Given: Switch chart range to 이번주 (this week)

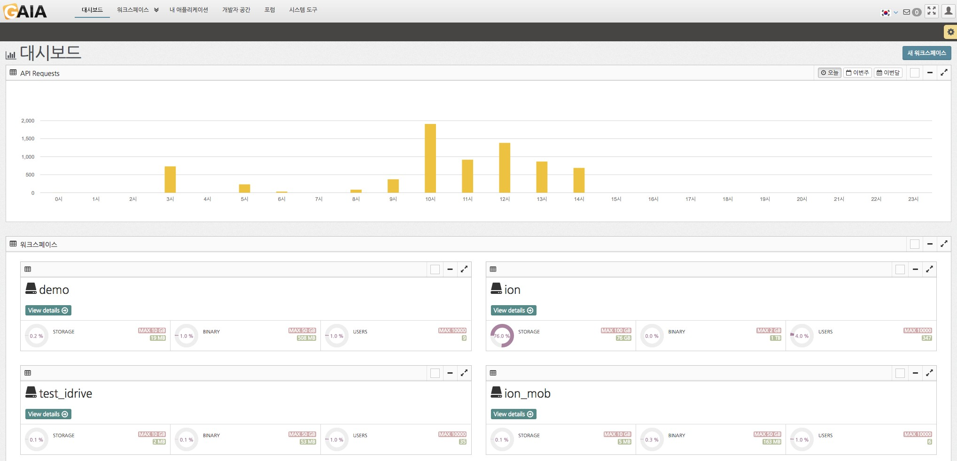Looking at the screenshot, I should click(857, 73).
